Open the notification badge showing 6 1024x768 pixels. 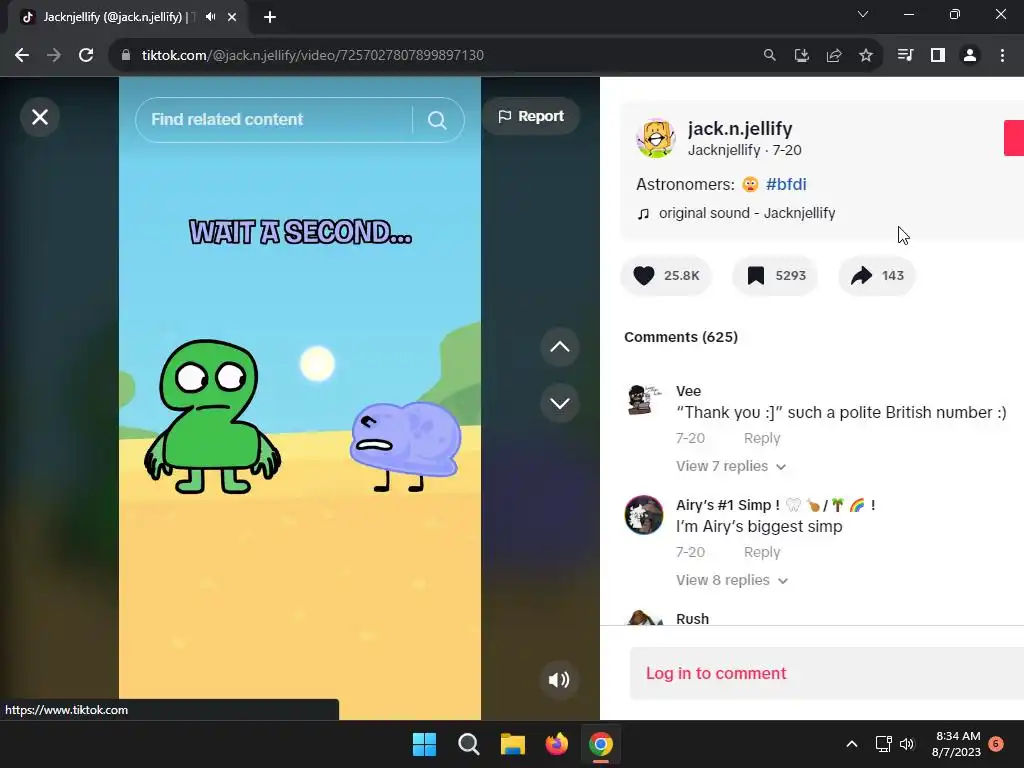pos(996,744)
